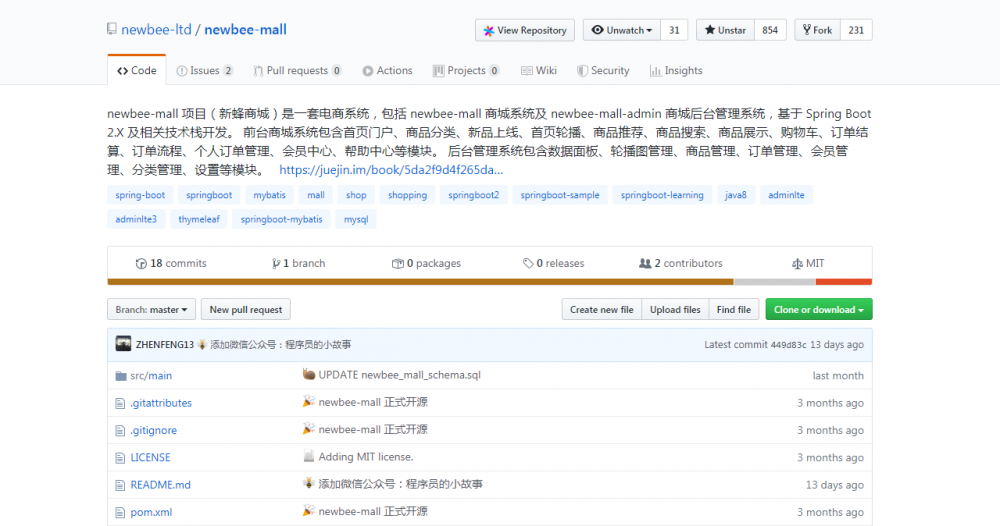The height and width of the screenshot is (526, 1000).
Task: Open the Actions tab
Action: pos(388,70)
